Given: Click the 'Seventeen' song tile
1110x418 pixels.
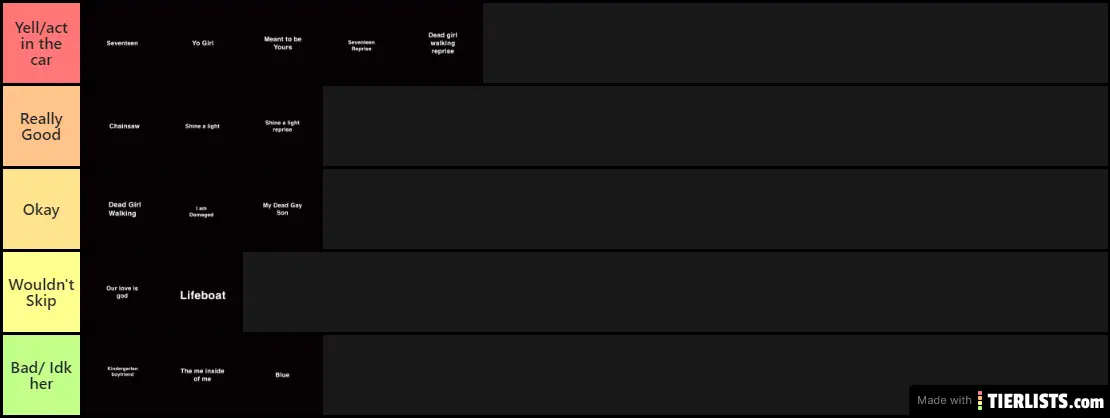Looking at the screenshot, I should click(122, 43).
